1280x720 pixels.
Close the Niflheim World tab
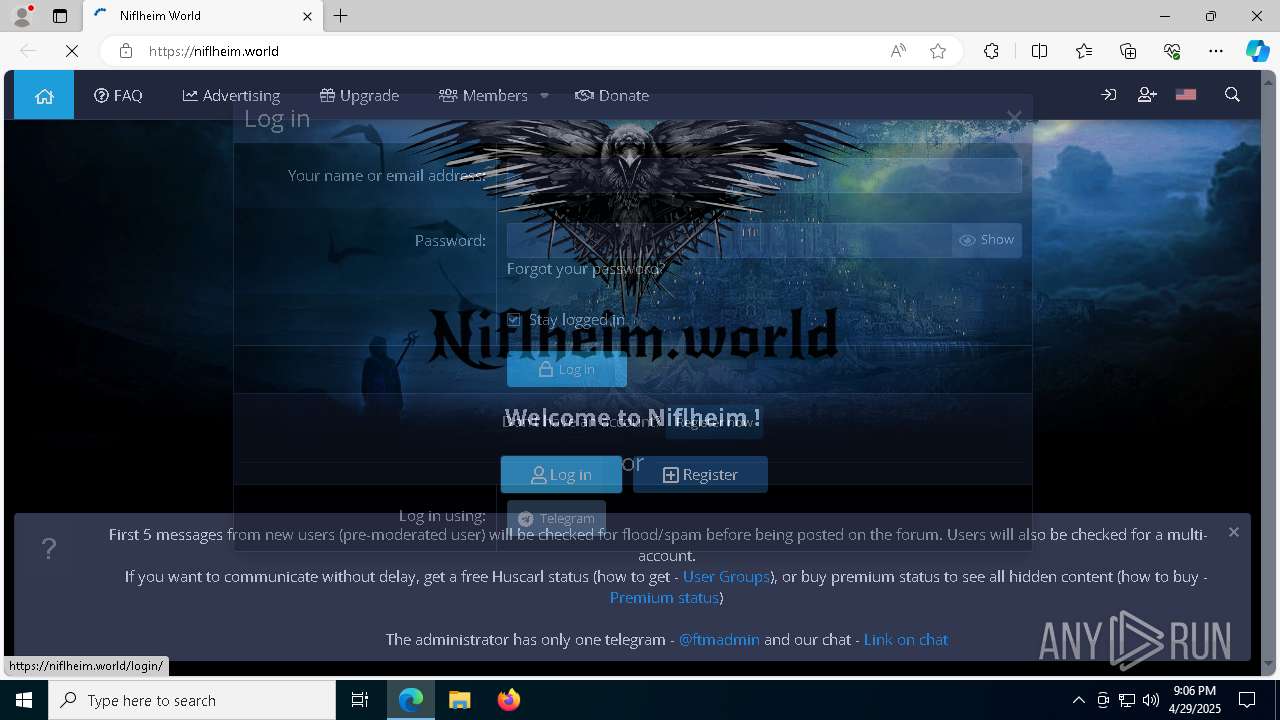click(308, 16)
